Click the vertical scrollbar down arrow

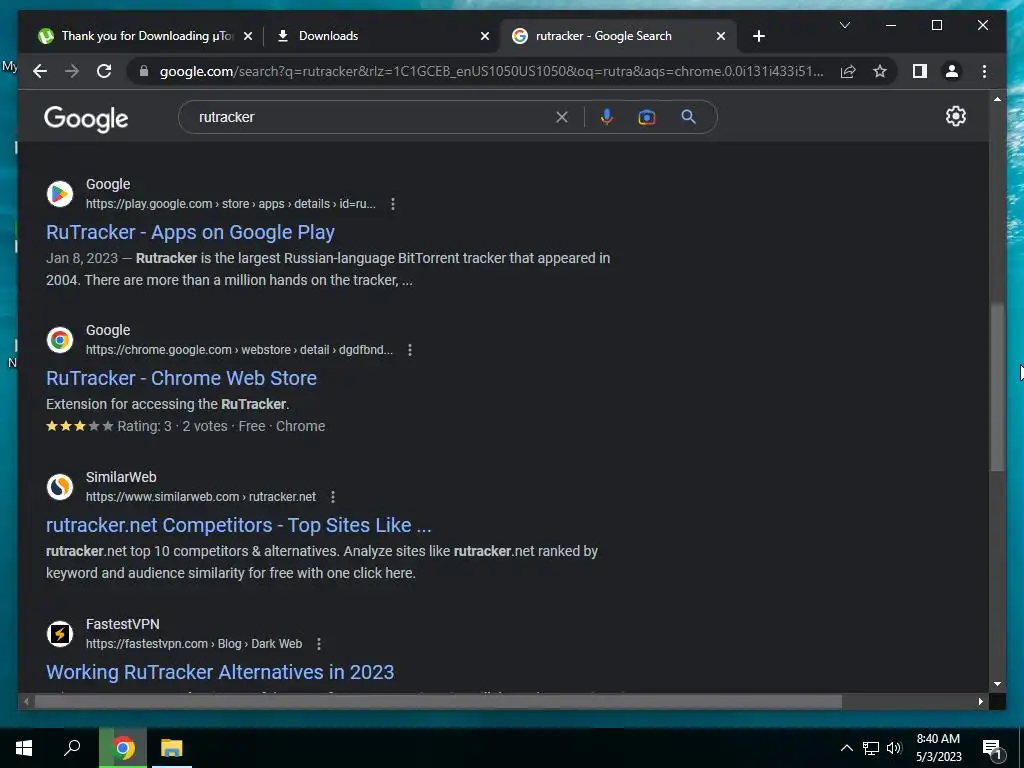[x=997, y=684]
